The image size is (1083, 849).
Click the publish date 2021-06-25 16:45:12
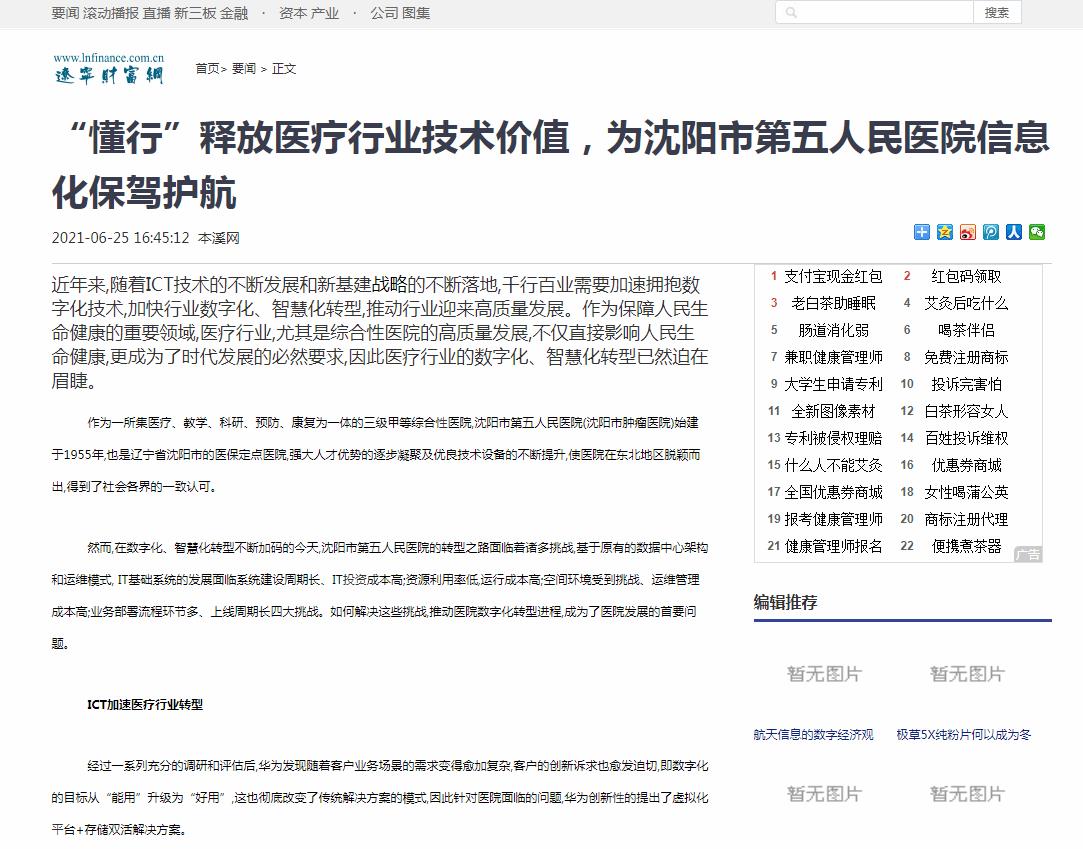click(x=120, y=238)
